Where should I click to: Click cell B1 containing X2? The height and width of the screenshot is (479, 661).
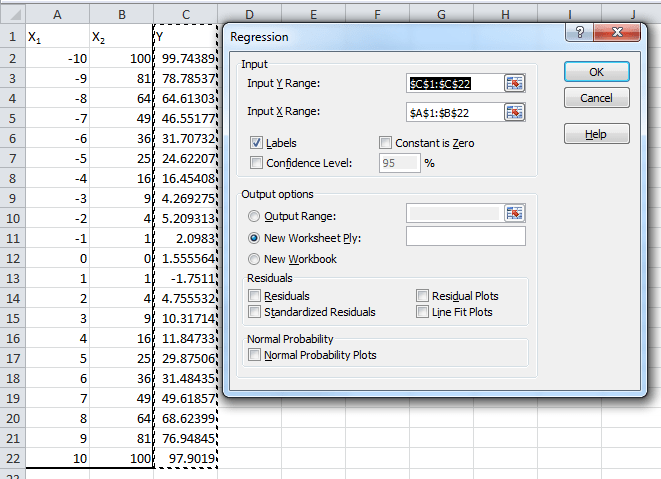click(121, 37)
